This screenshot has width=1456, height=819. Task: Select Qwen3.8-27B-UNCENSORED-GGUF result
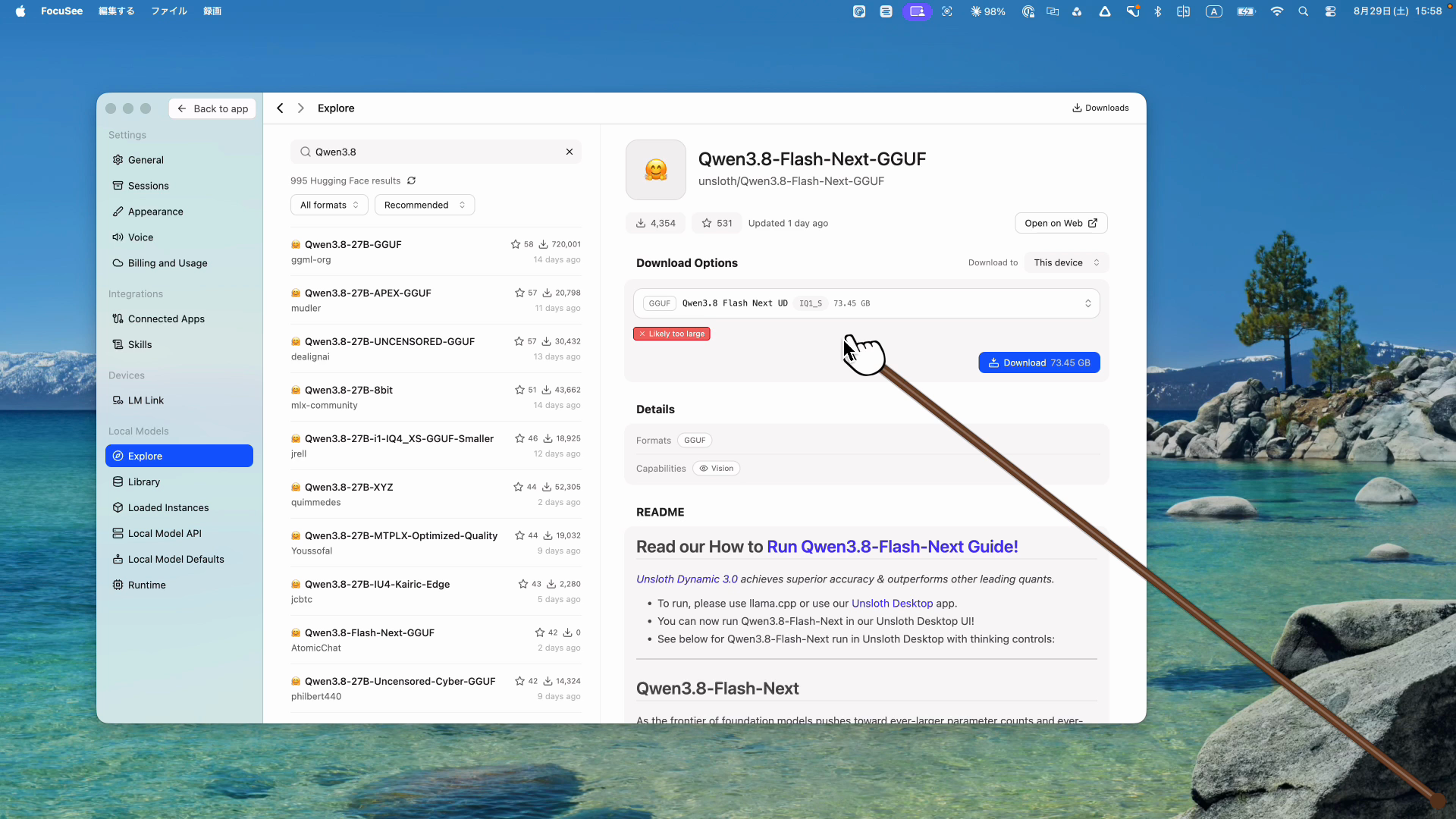pos(436,349)
